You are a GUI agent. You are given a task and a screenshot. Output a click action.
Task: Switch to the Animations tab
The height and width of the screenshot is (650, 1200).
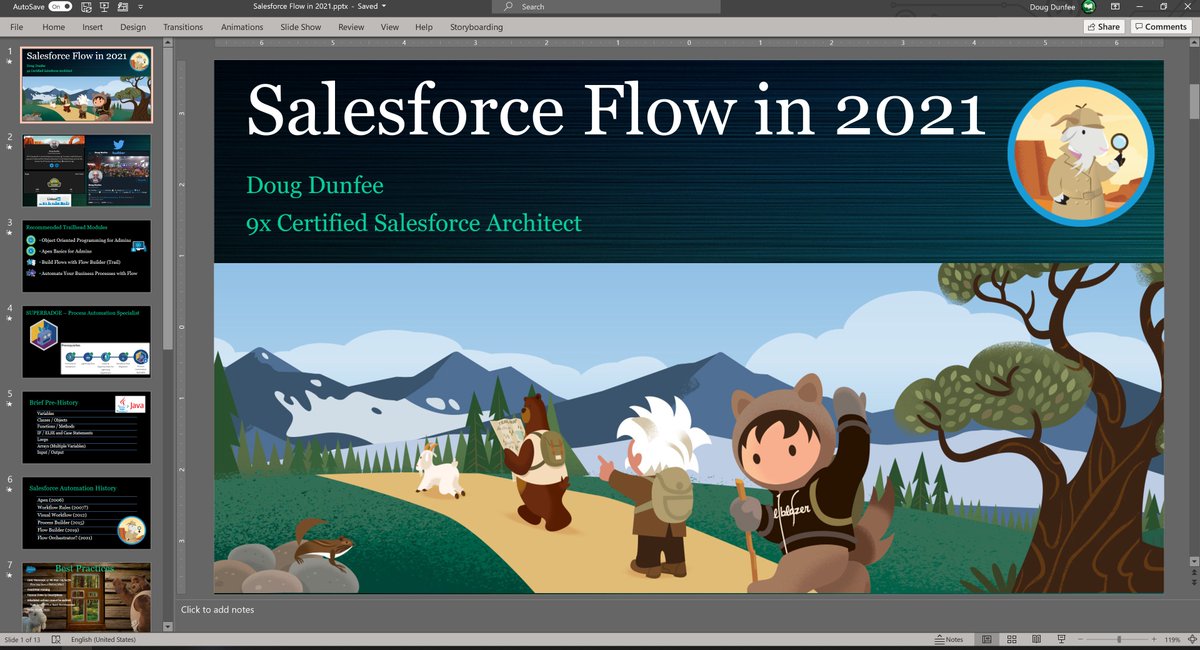(x=242, y=27)
